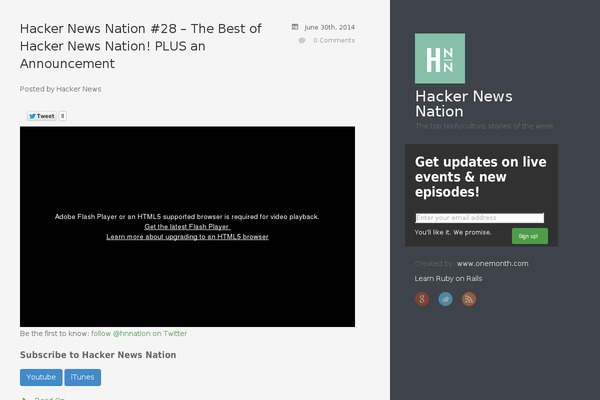This screenshot has width=600, height=400.
Task: Open the Twitter bird social icon
Action: [x=445, y=299]
